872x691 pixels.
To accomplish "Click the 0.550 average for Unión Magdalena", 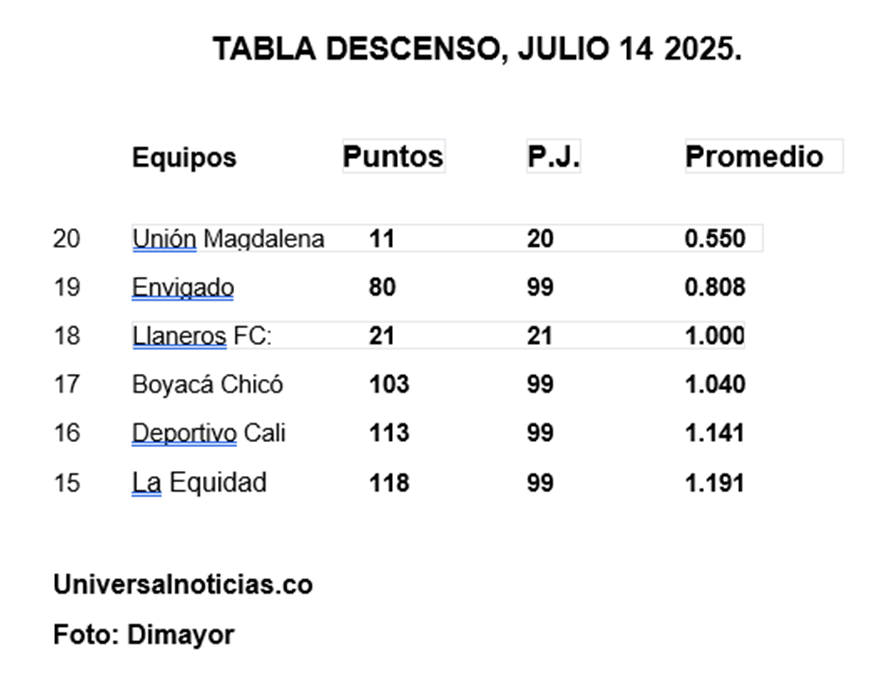I will pyautogui.click(x=715, y=239).
